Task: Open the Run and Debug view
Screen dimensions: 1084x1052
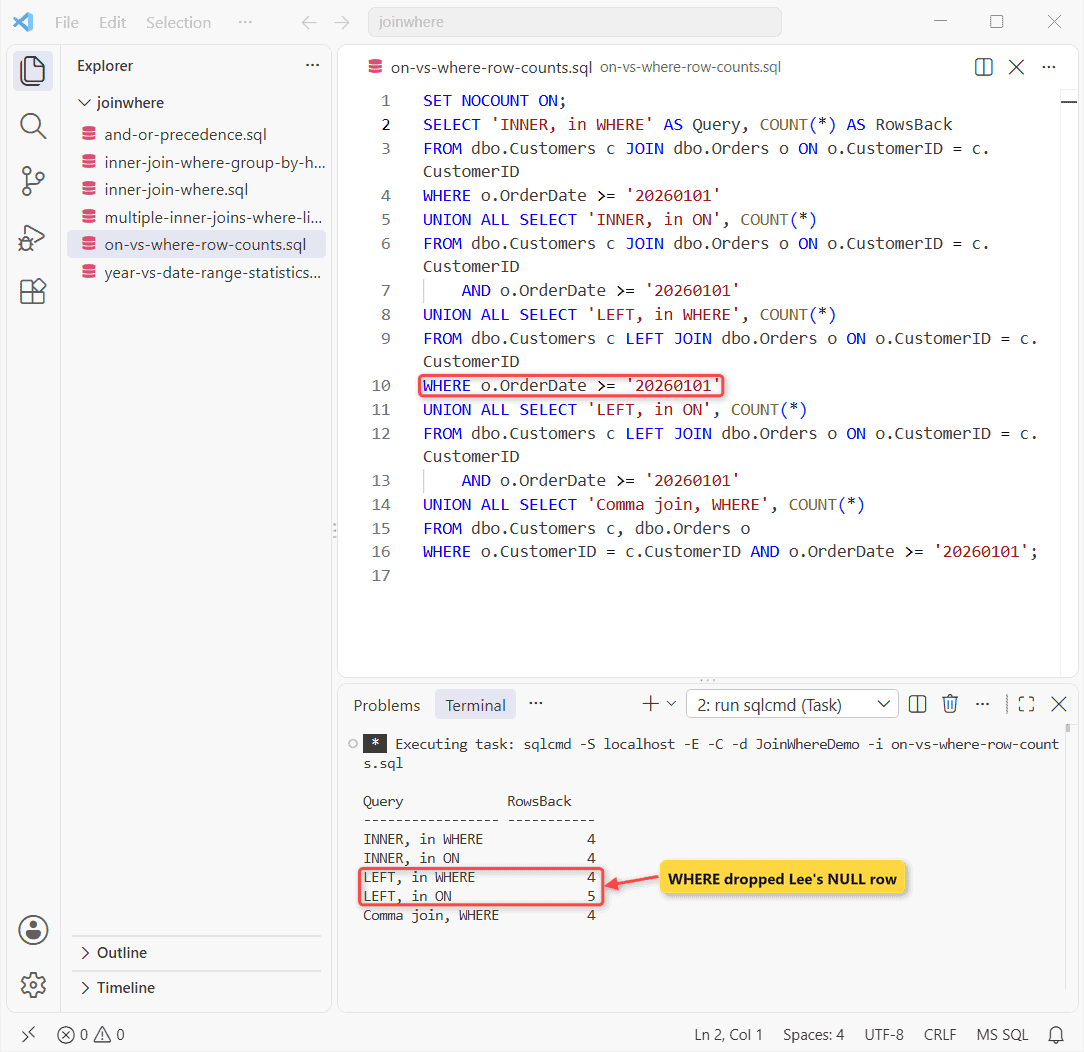Action: click(x=32, y=237)
